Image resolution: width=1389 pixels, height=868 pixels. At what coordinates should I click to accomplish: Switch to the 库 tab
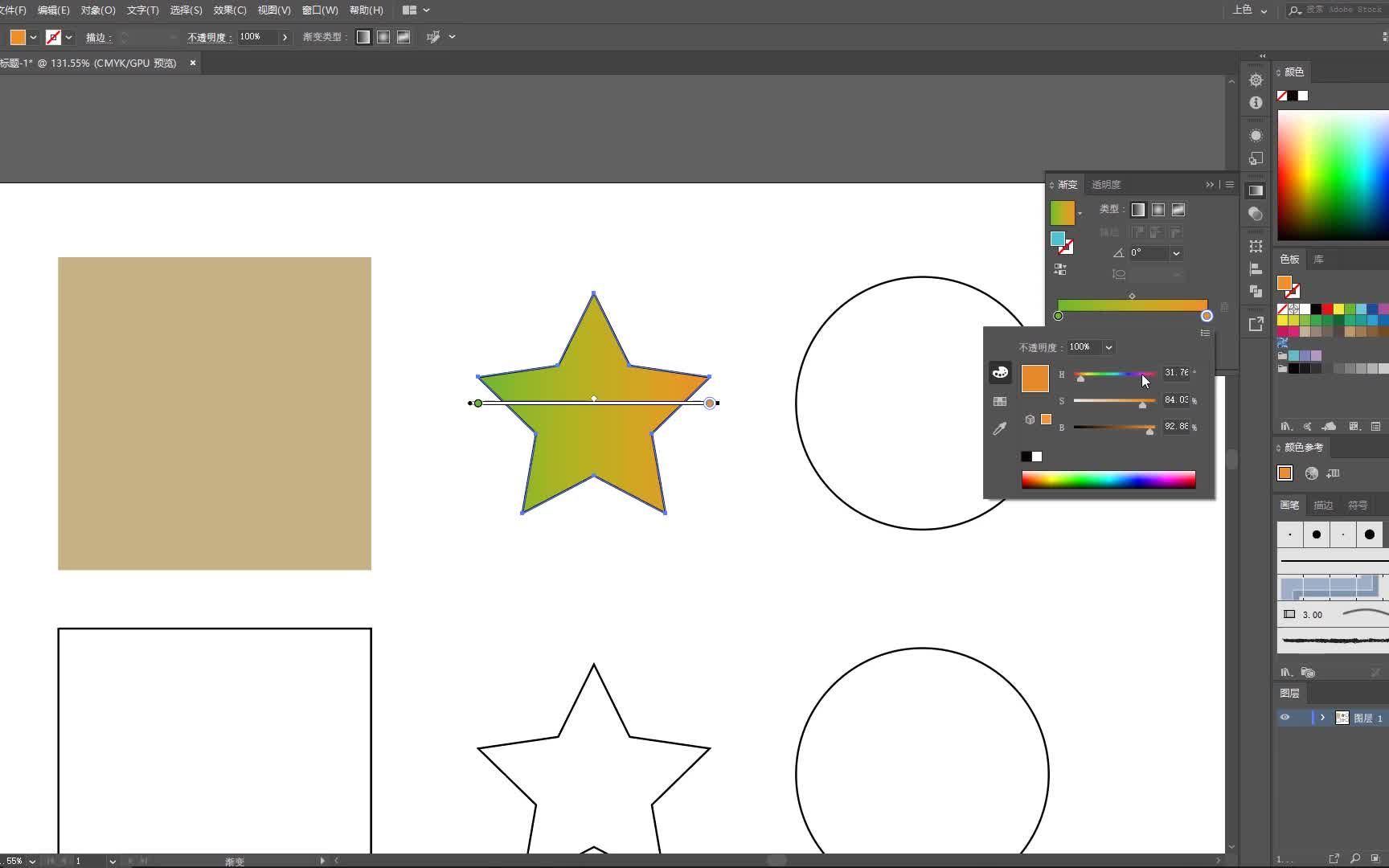coord(1318,260)
